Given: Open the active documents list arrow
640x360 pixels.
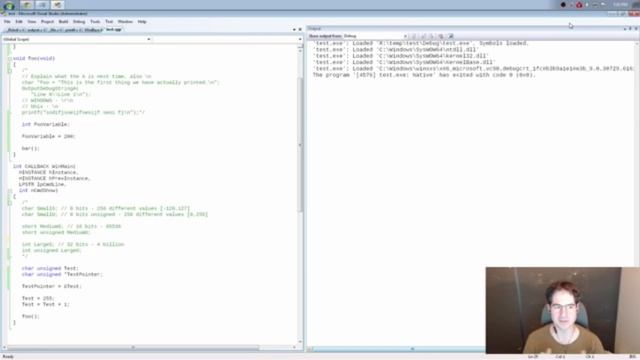Looking at the screenshot, I should click(x=294, y=30).
